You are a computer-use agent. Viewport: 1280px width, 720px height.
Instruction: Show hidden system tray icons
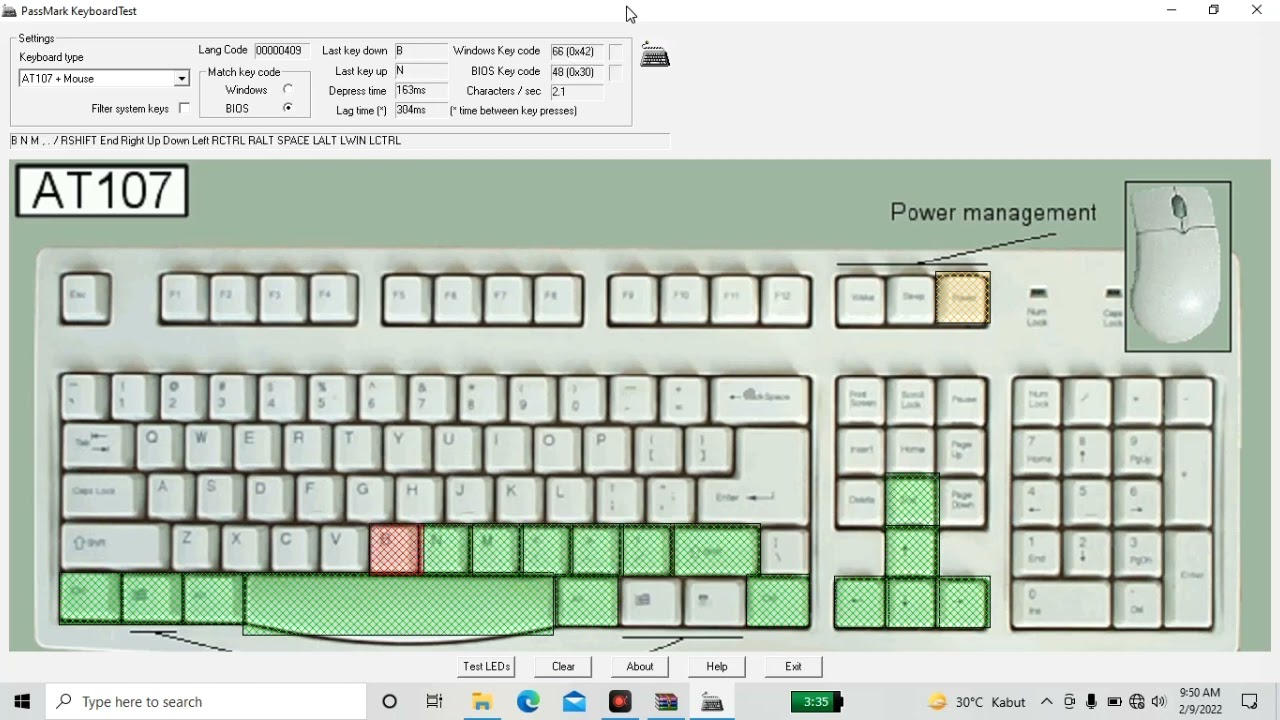pos(1047,702)
